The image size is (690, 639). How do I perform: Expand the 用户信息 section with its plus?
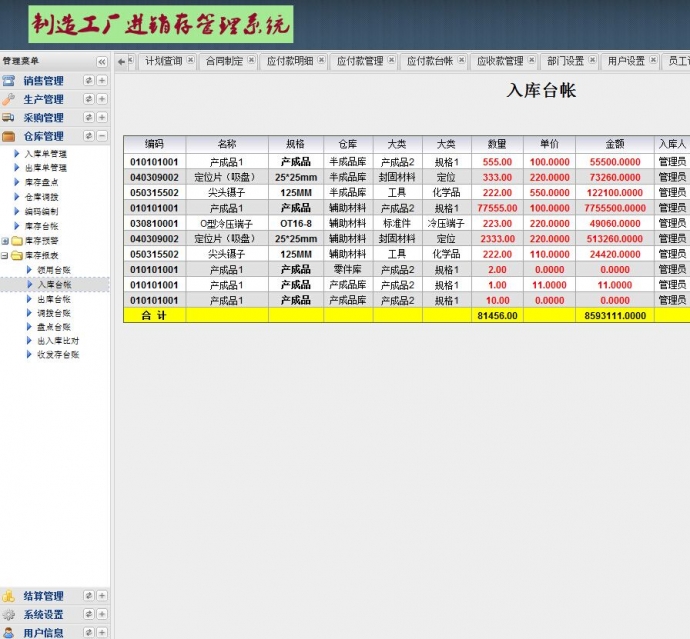(102, 632)
